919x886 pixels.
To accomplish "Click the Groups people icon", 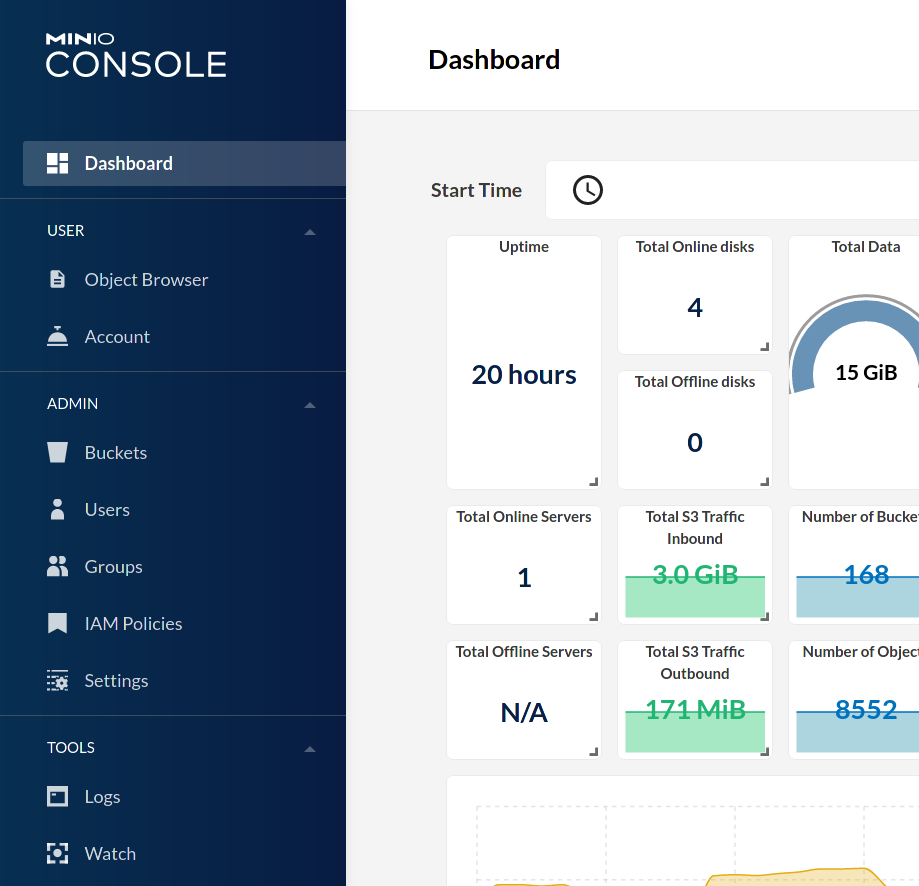I will 58,567.
